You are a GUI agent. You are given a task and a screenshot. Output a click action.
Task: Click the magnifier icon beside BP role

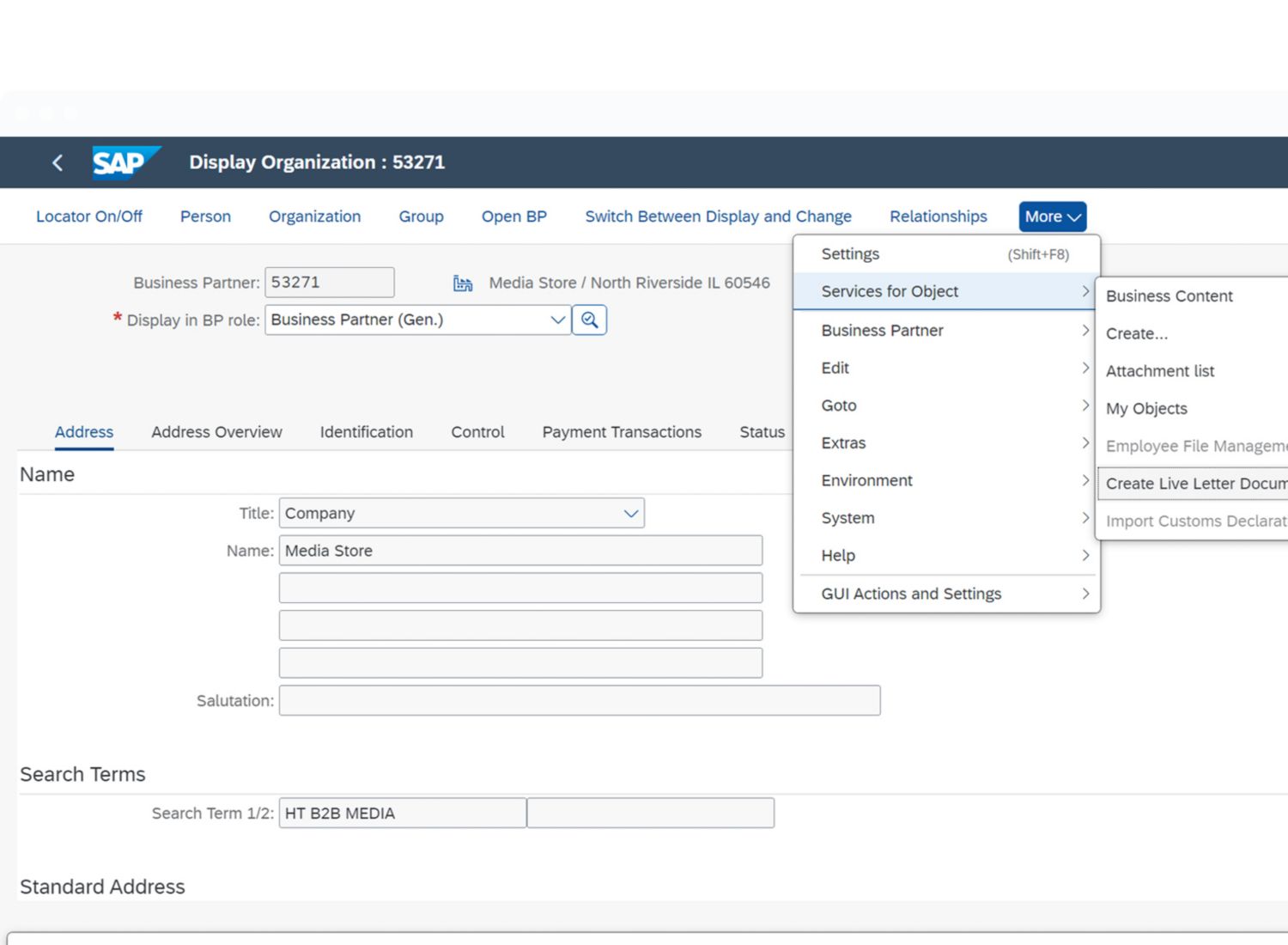point(589,320)
